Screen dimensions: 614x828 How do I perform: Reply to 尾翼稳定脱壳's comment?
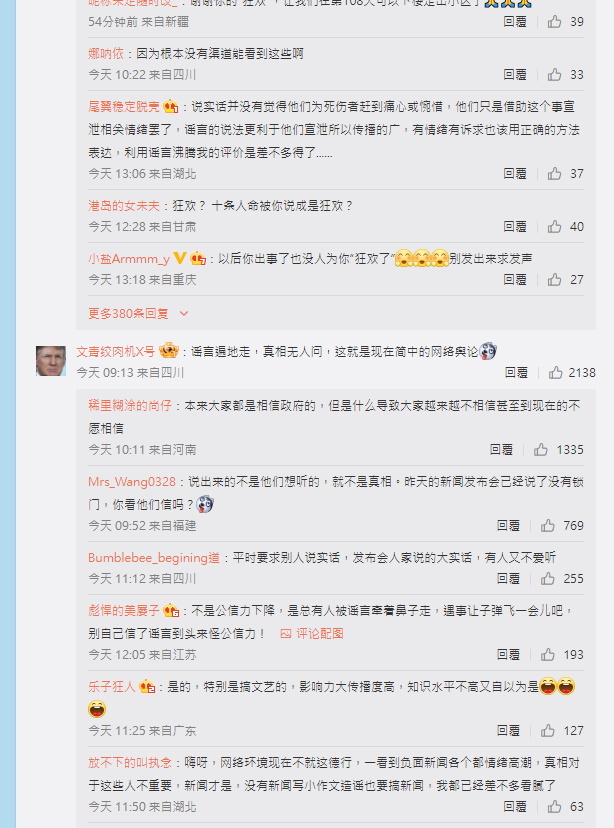515,174
